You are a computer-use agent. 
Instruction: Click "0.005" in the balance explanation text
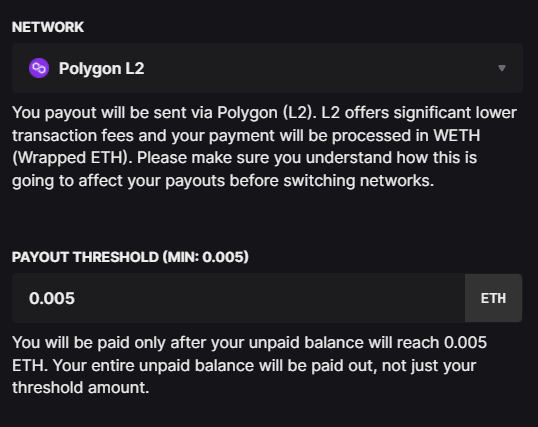point(465,343)
